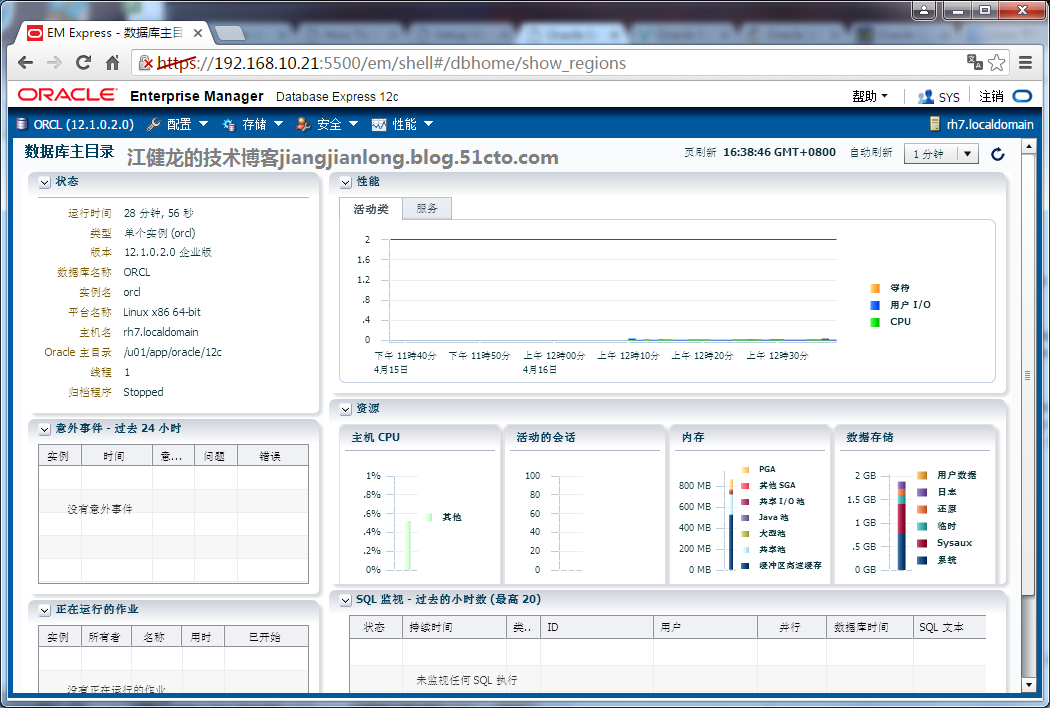Viewport: 1050px width, 708px height.
Task: Click the Linux x86 64-bit platform value
Action: [x=162, y=312]
